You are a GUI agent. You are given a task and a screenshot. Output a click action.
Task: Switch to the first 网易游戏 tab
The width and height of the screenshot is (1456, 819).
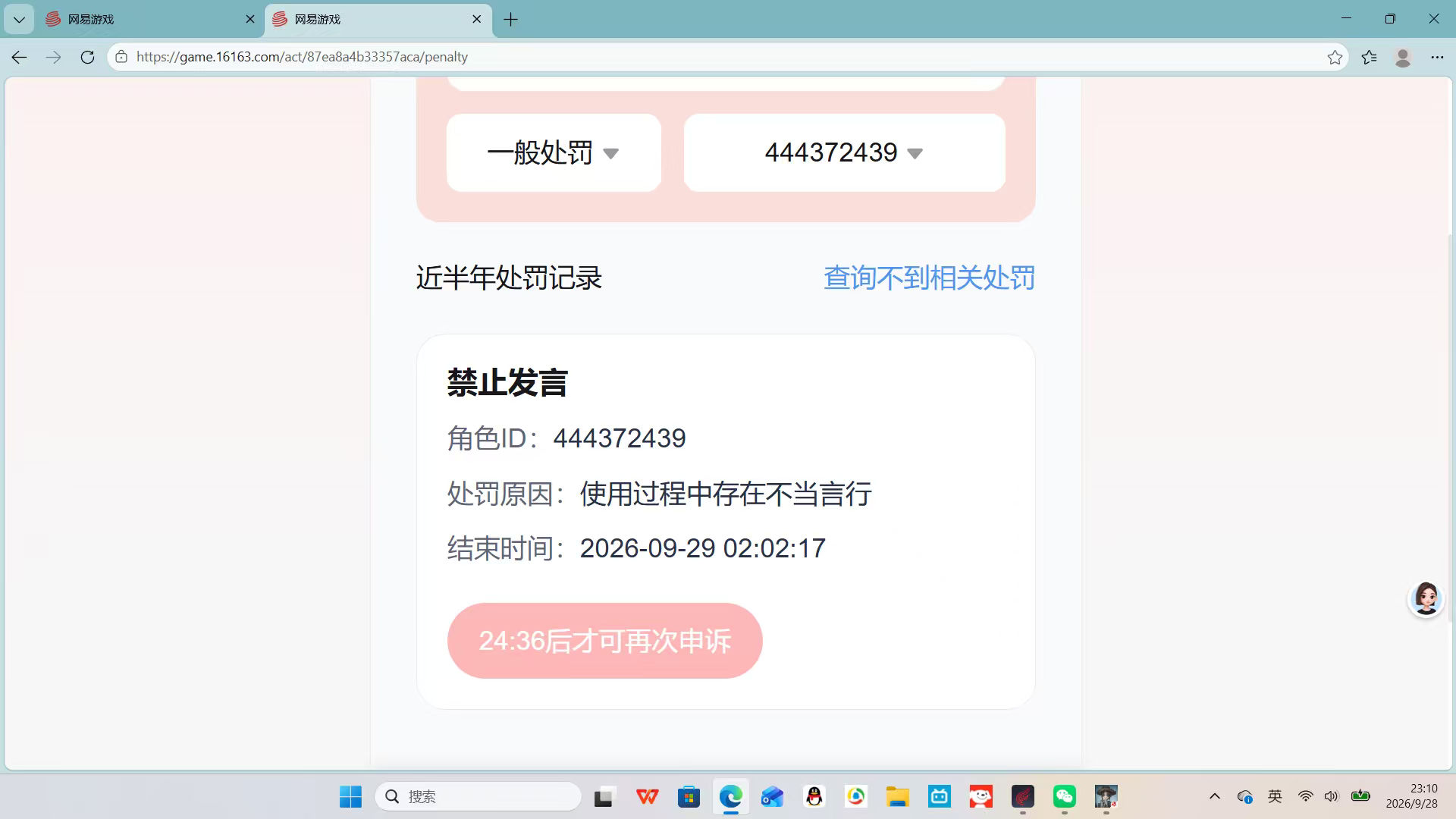coord(150,20)
